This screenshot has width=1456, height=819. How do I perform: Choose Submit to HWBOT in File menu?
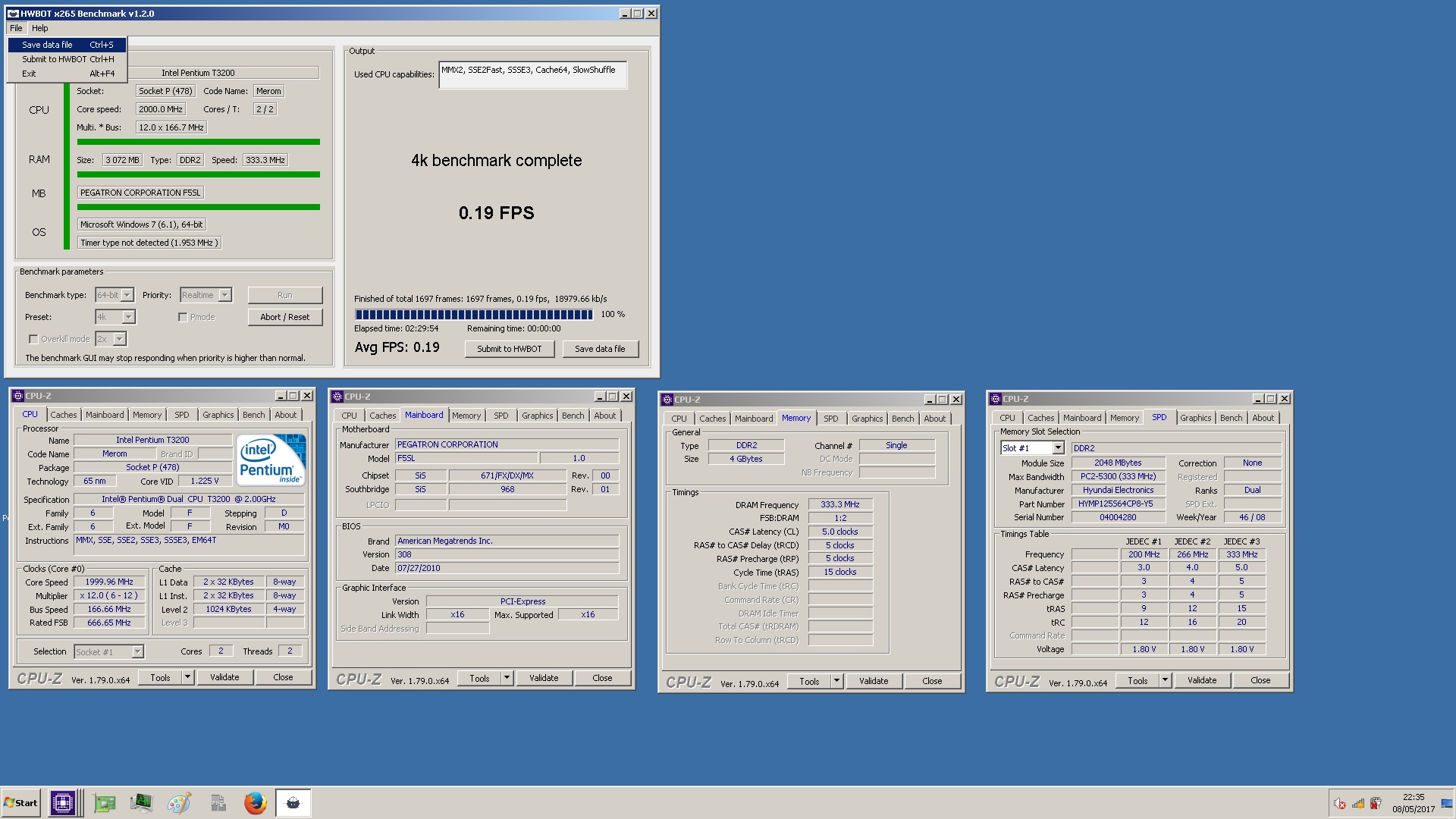pos(67,59)
